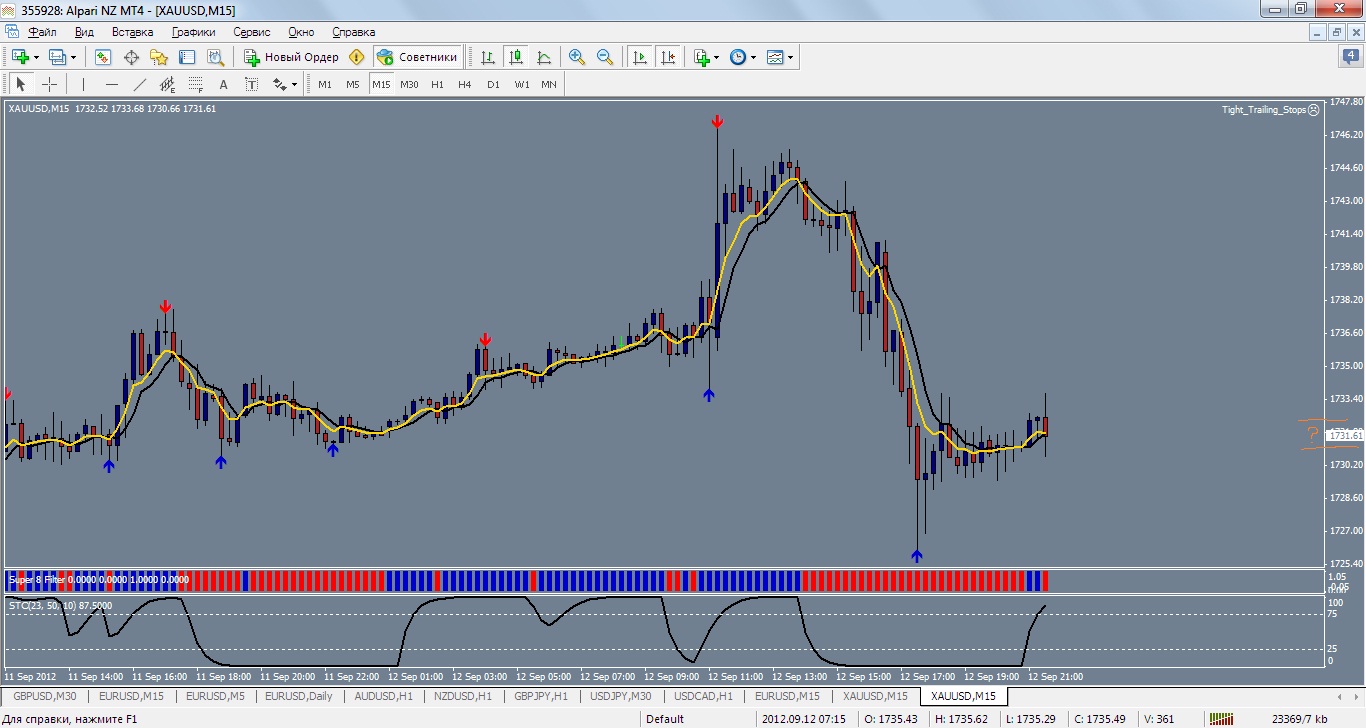Screen dimensions: 1366x728
Task: Open the Strategy Tester
Action: [x=214, y=57]
